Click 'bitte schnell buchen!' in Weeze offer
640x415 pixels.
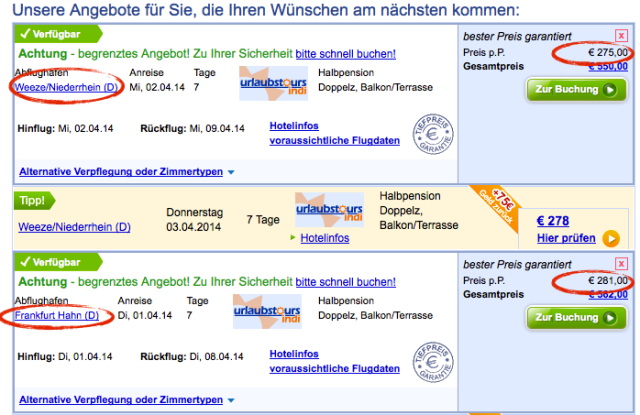coord(345,54)
